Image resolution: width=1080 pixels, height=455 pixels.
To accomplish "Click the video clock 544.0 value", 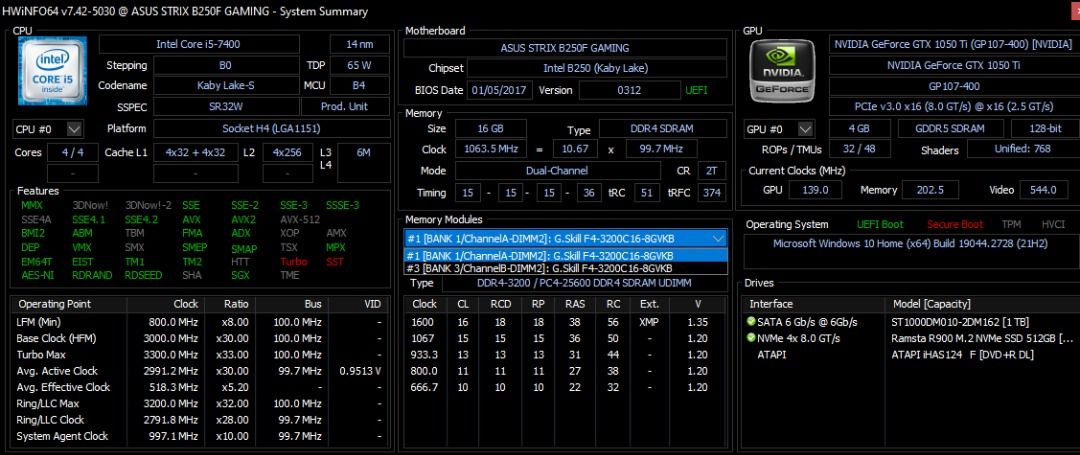I will click(x=1043, y=191).
